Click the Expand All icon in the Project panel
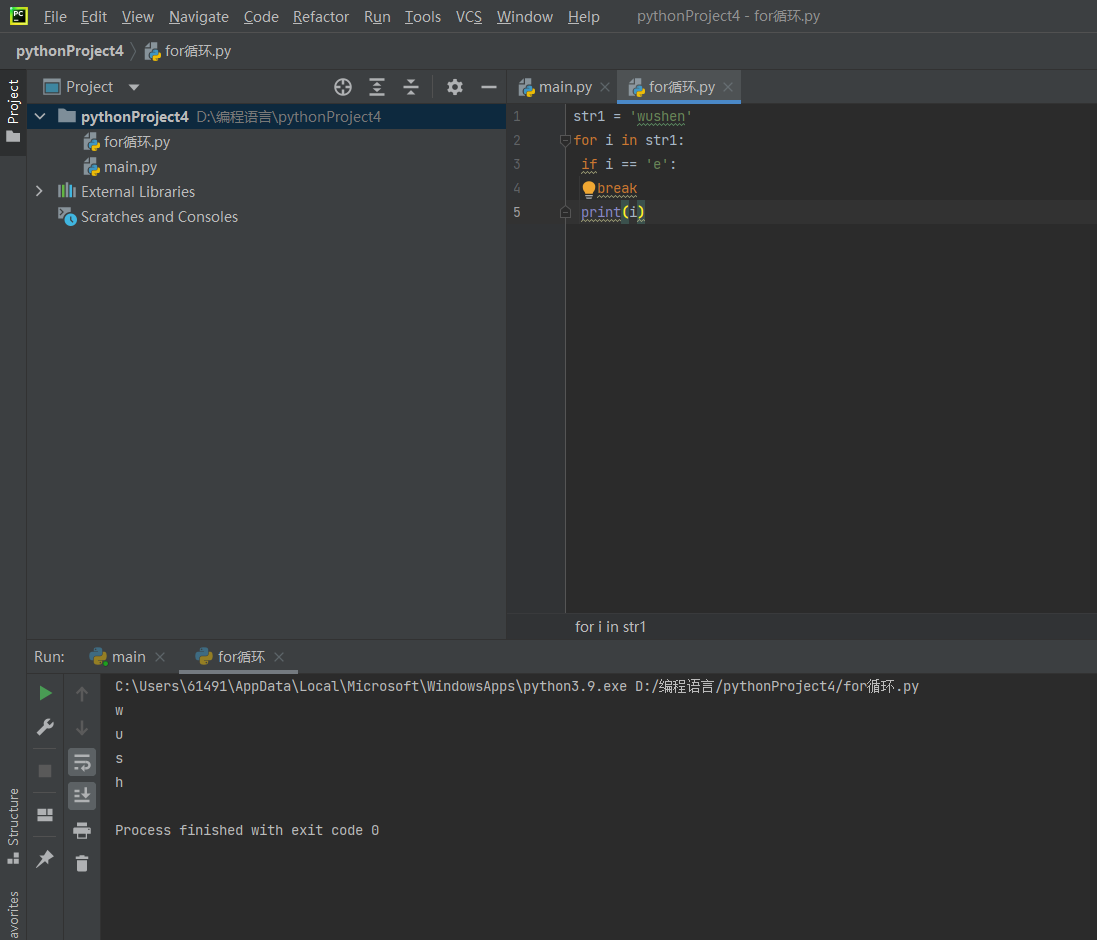The width and height of the screenshot is (1097, 940). 377,87
